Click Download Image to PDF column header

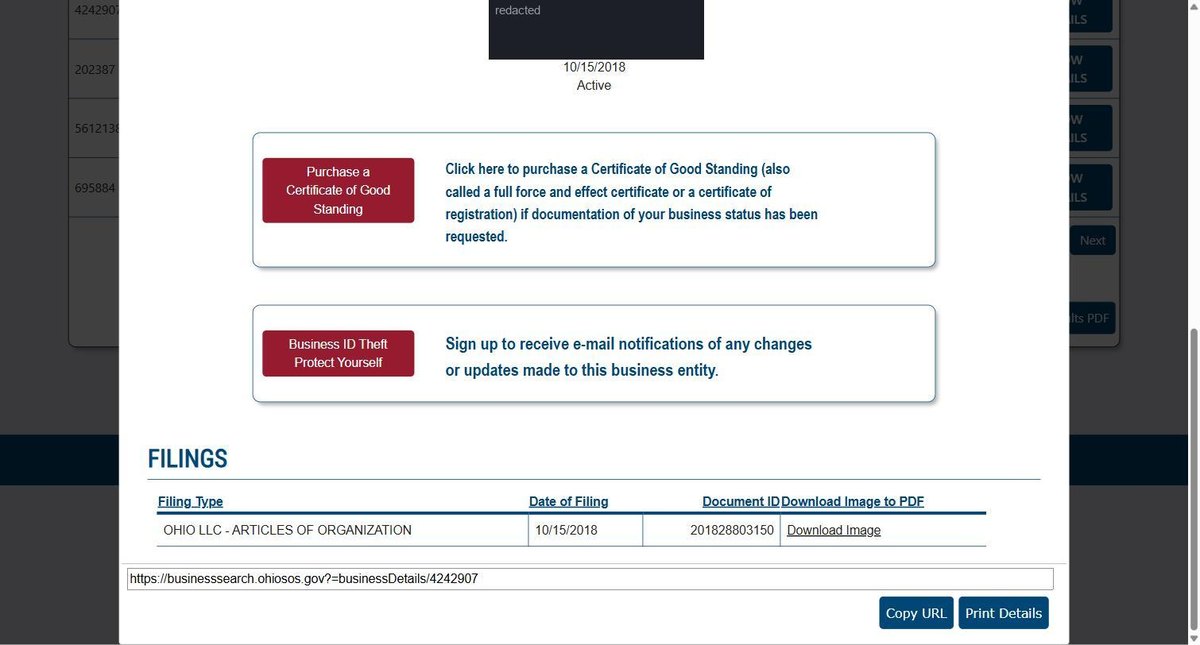[853, 502]
